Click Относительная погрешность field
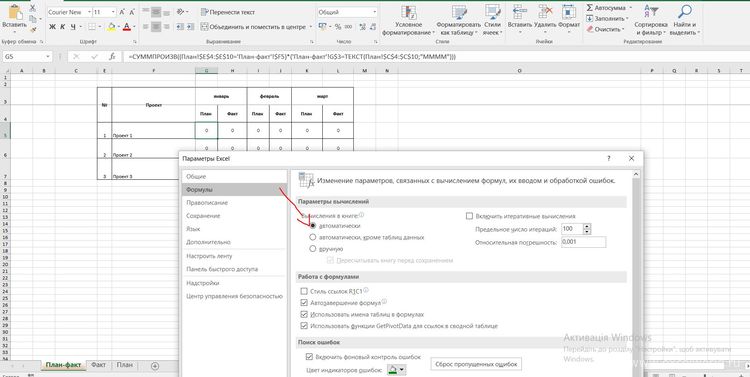This screenshot has width=750, height=377. pyautogui.click(x=583, y=242)
